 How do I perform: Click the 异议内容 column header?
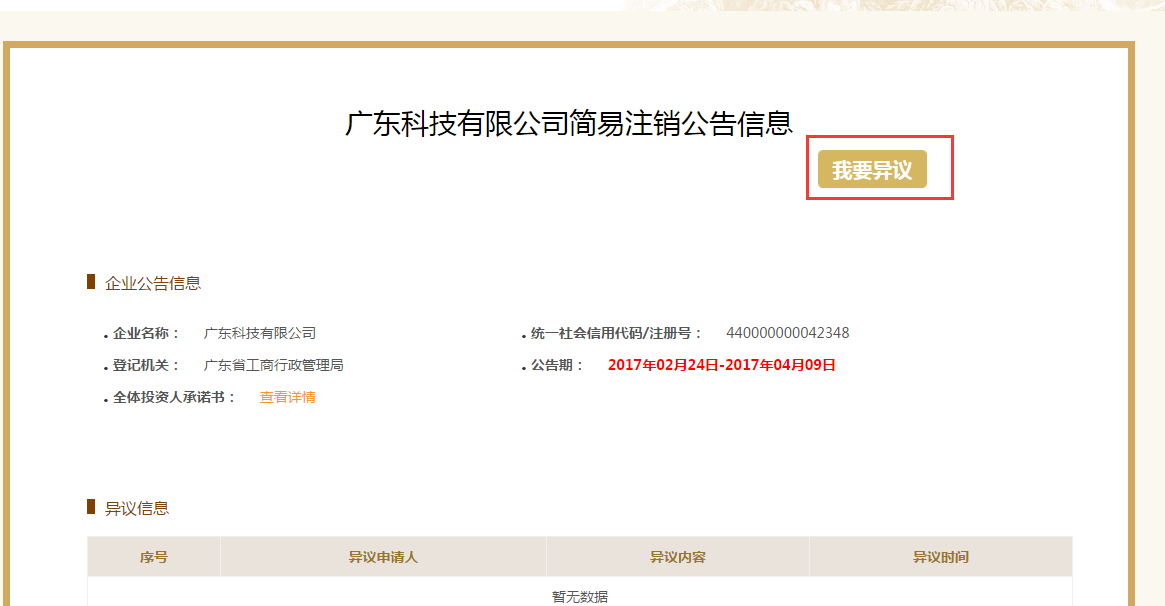coord(678,557)
